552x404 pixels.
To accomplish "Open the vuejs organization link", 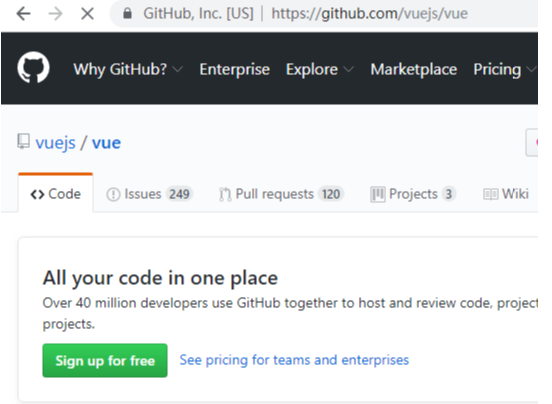I will click(55, 143).
